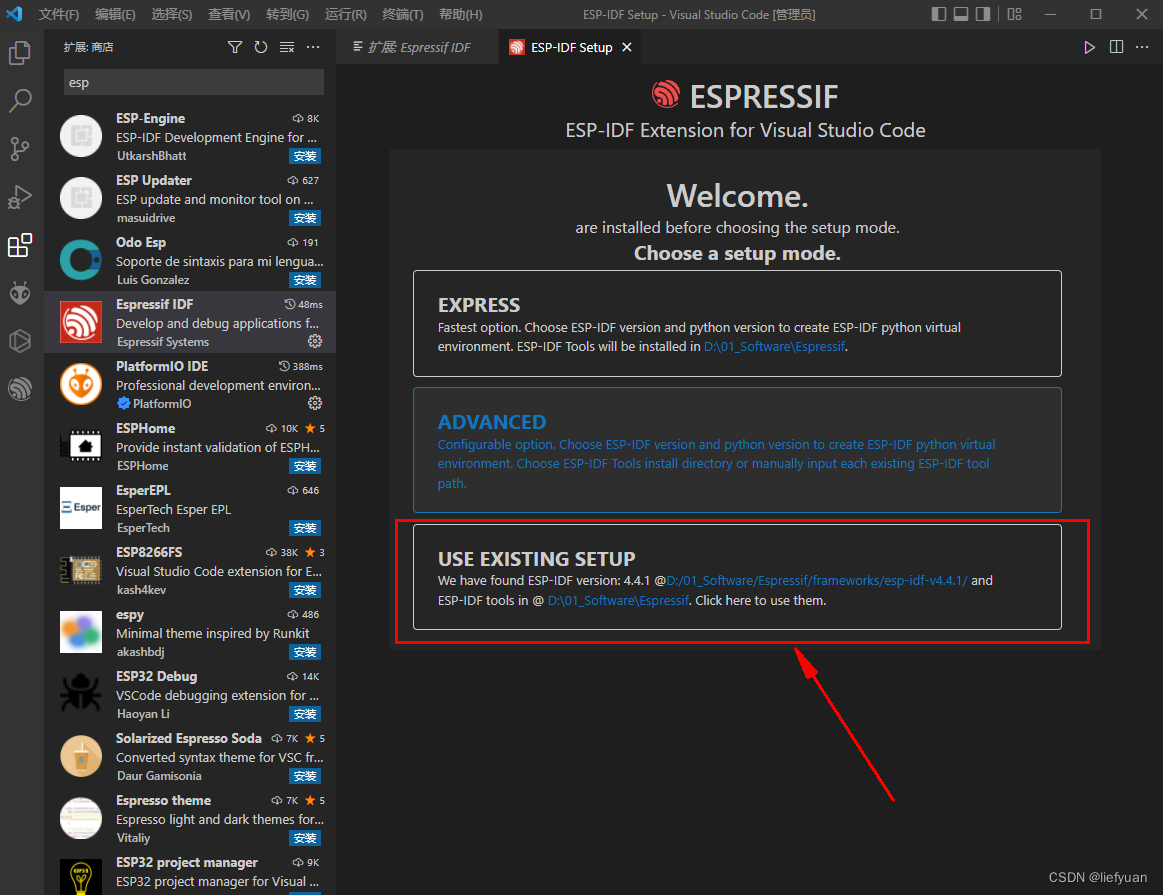The width and height of the screenshot is (1163, 895).
Task: Toggle bottom panel layout icon
Action: [x=961, y=14]
